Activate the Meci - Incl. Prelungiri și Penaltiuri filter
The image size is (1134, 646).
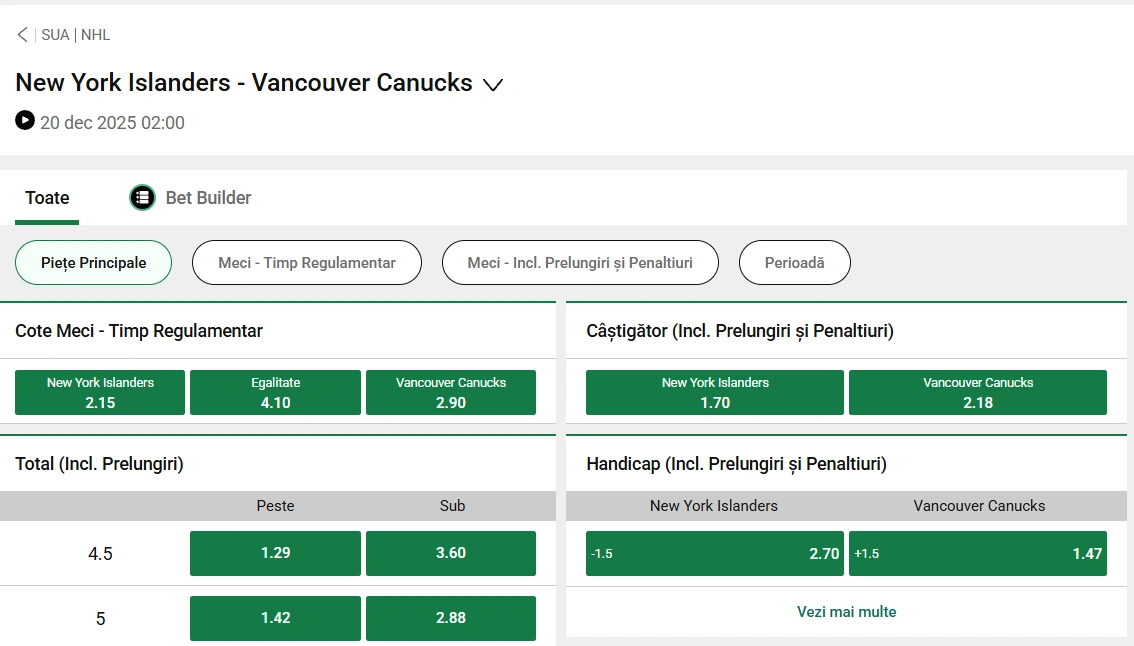(580, 262)
